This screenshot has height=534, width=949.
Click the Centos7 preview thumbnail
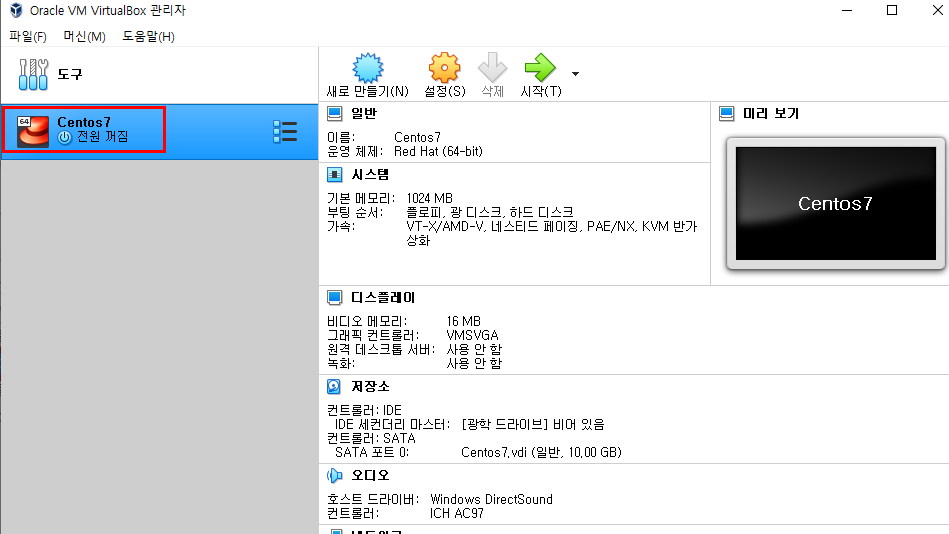(x=835, y=203)
